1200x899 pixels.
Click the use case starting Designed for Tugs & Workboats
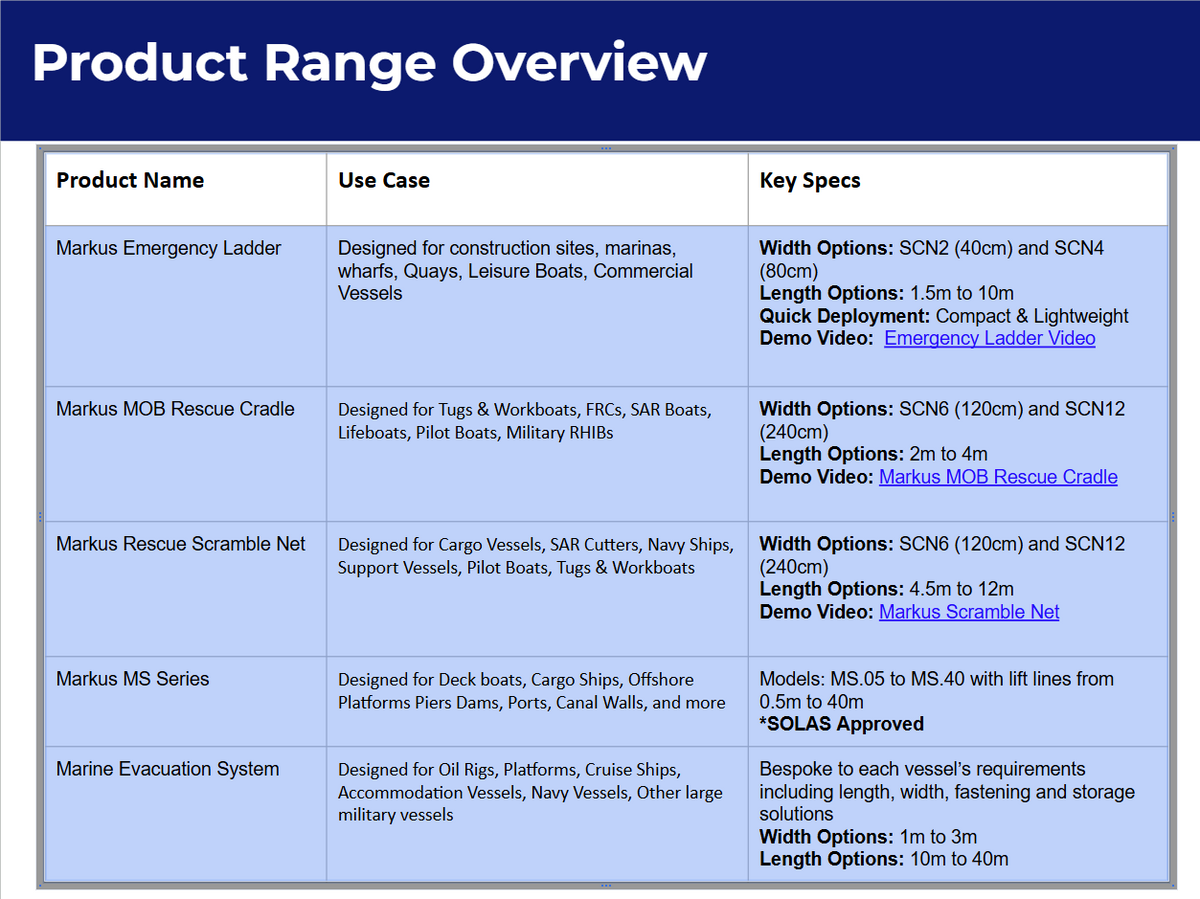pos(525,421)
